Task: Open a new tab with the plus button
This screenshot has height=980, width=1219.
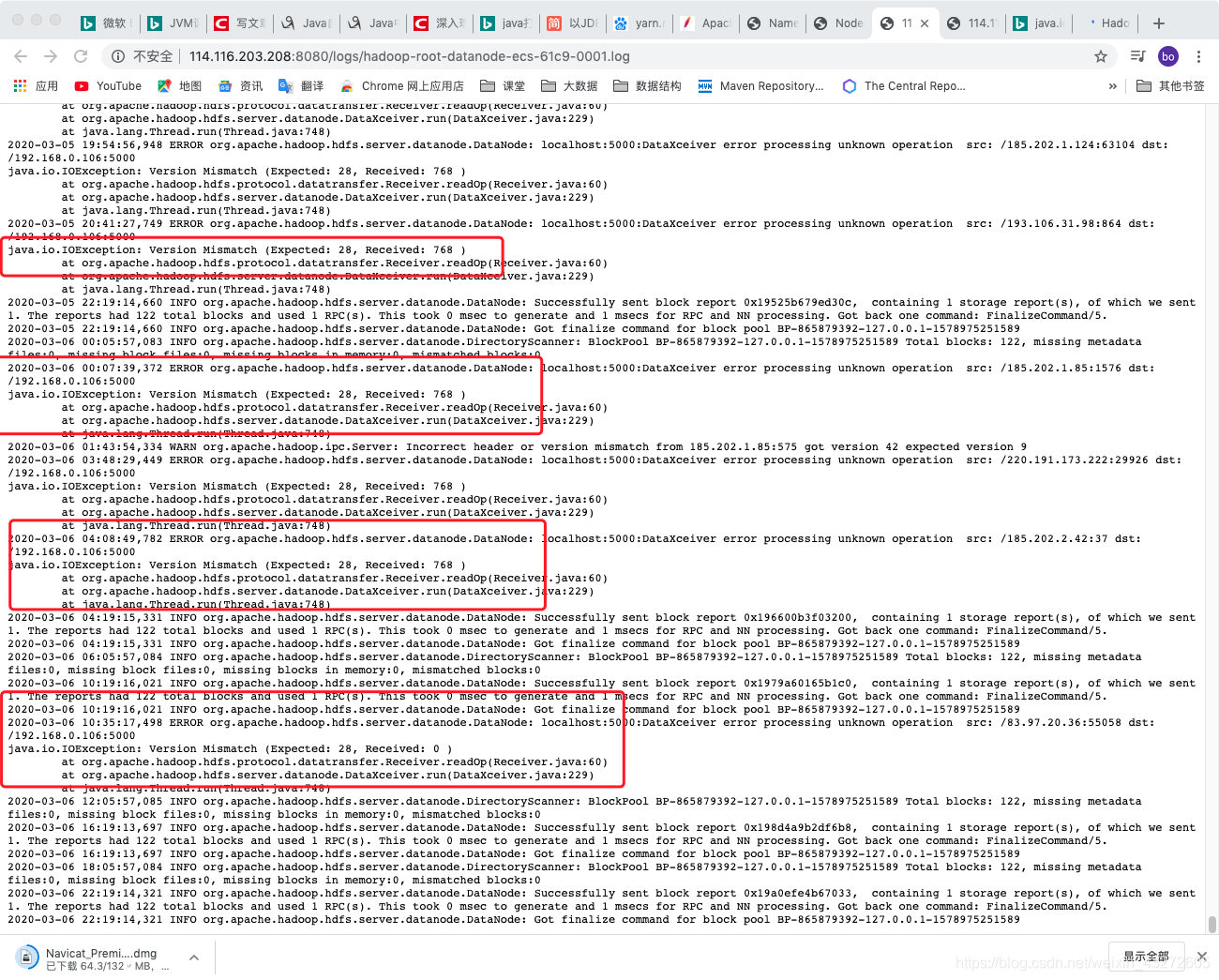Action: 1159,23
